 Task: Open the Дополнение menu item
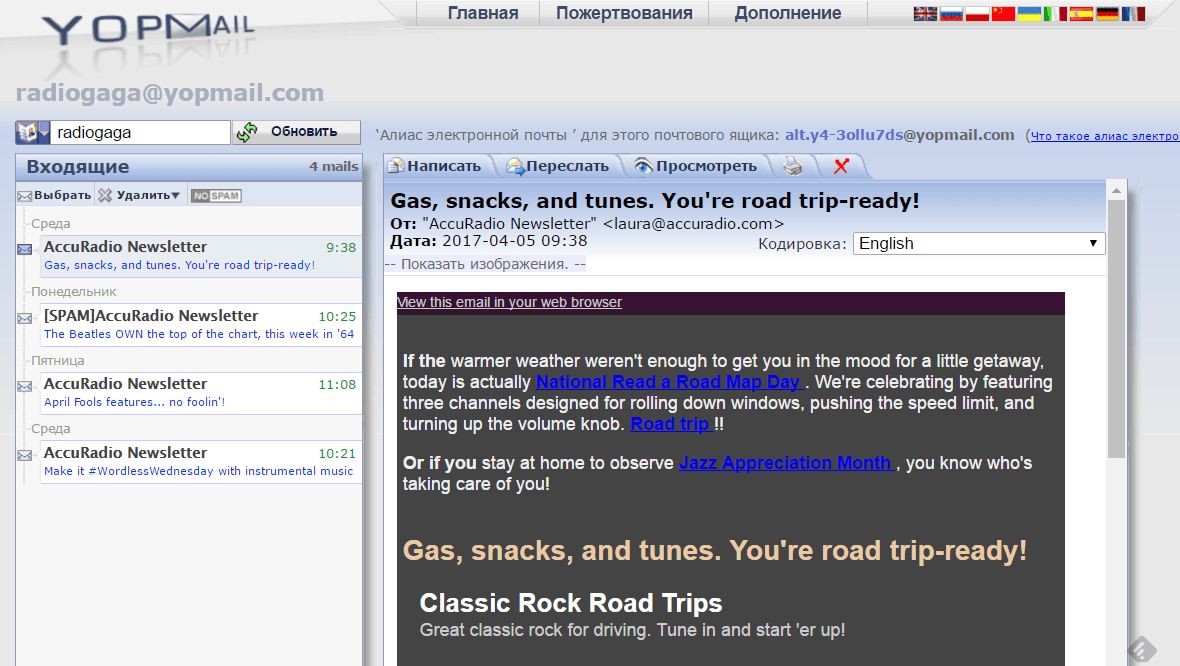point(788,14)
